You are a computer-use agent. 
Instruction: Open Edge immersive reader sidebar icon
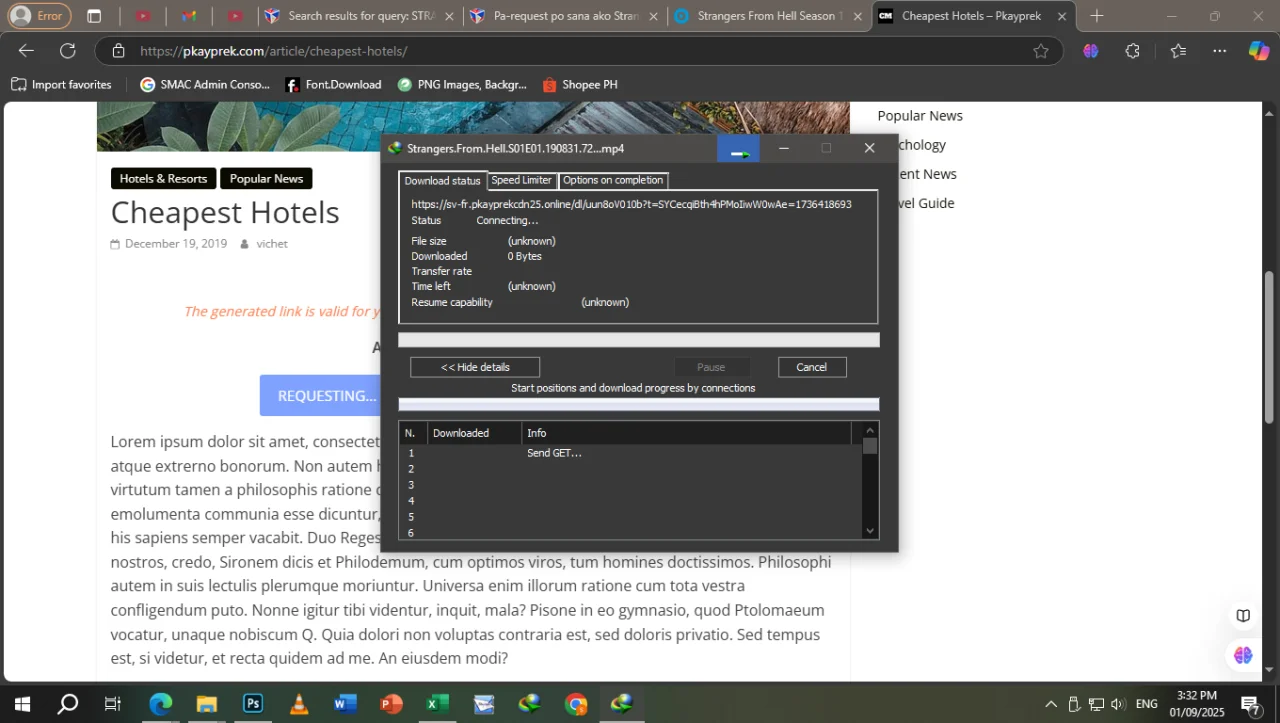tap(1243, 616)
